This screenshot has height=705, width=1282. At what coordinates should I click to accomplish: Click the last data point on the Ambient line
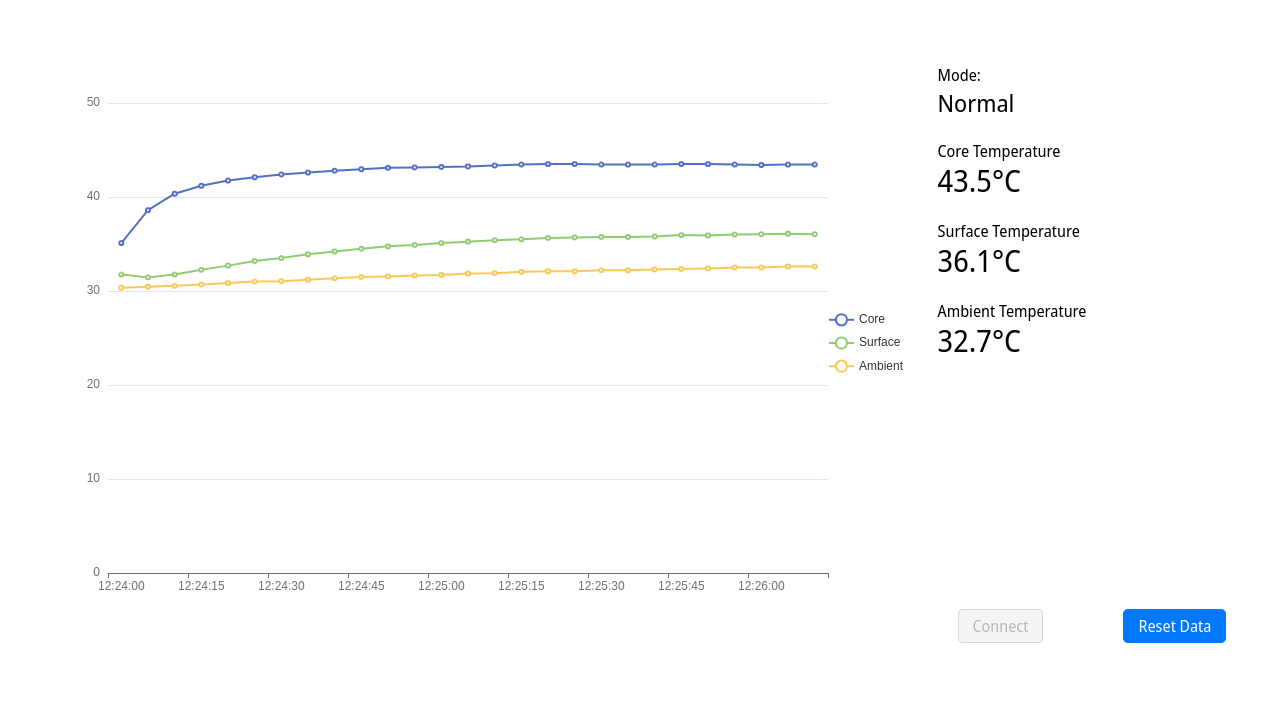coord(816,266)
